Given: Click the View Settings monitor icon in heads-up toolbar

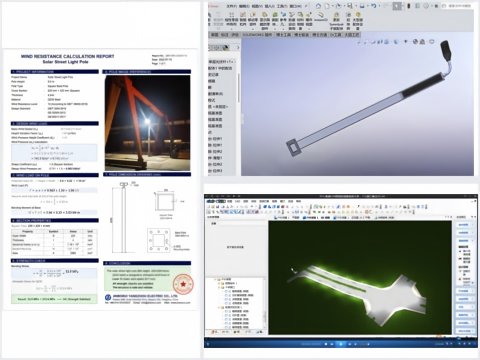Looking at the screenshot, I should click(432, 41).
